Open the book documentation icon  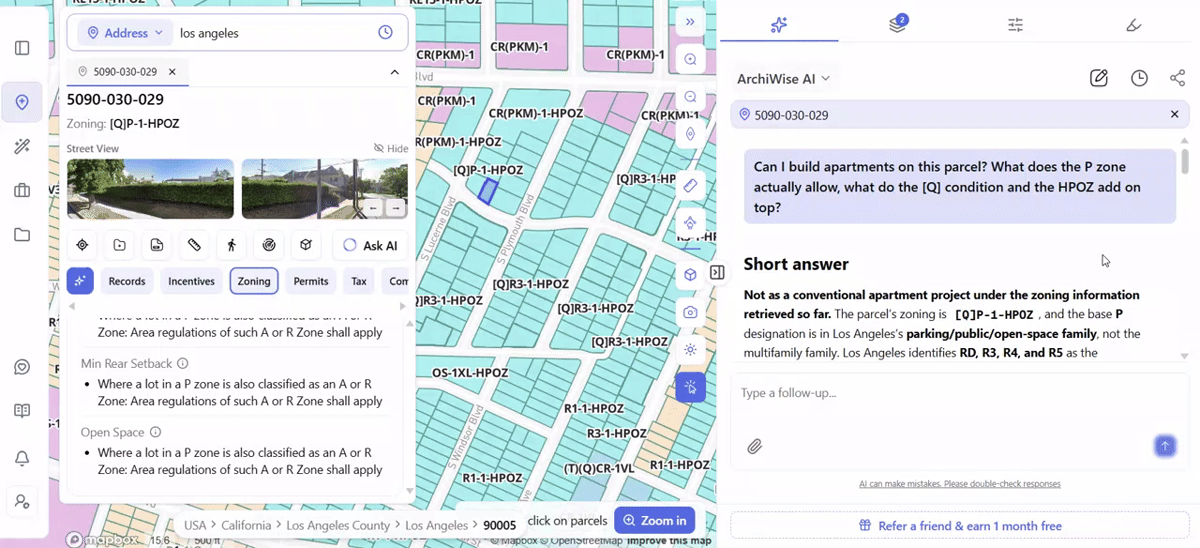tap(22, 411)
